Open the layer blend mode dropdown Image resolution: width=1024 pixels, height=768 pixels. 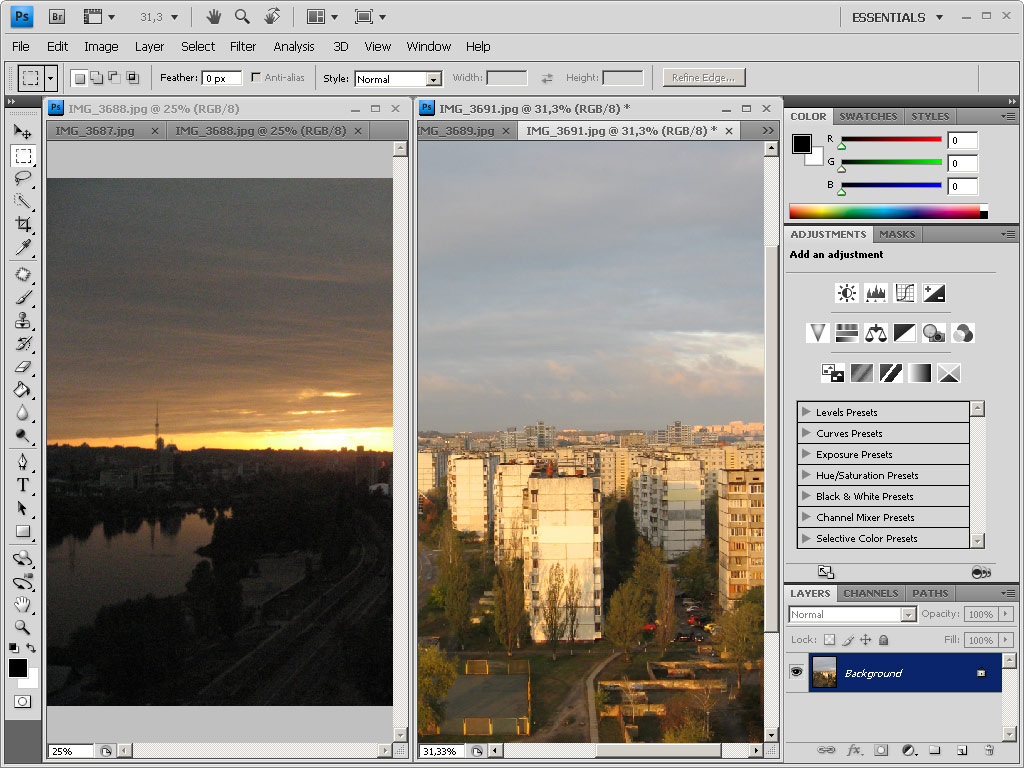852,615
